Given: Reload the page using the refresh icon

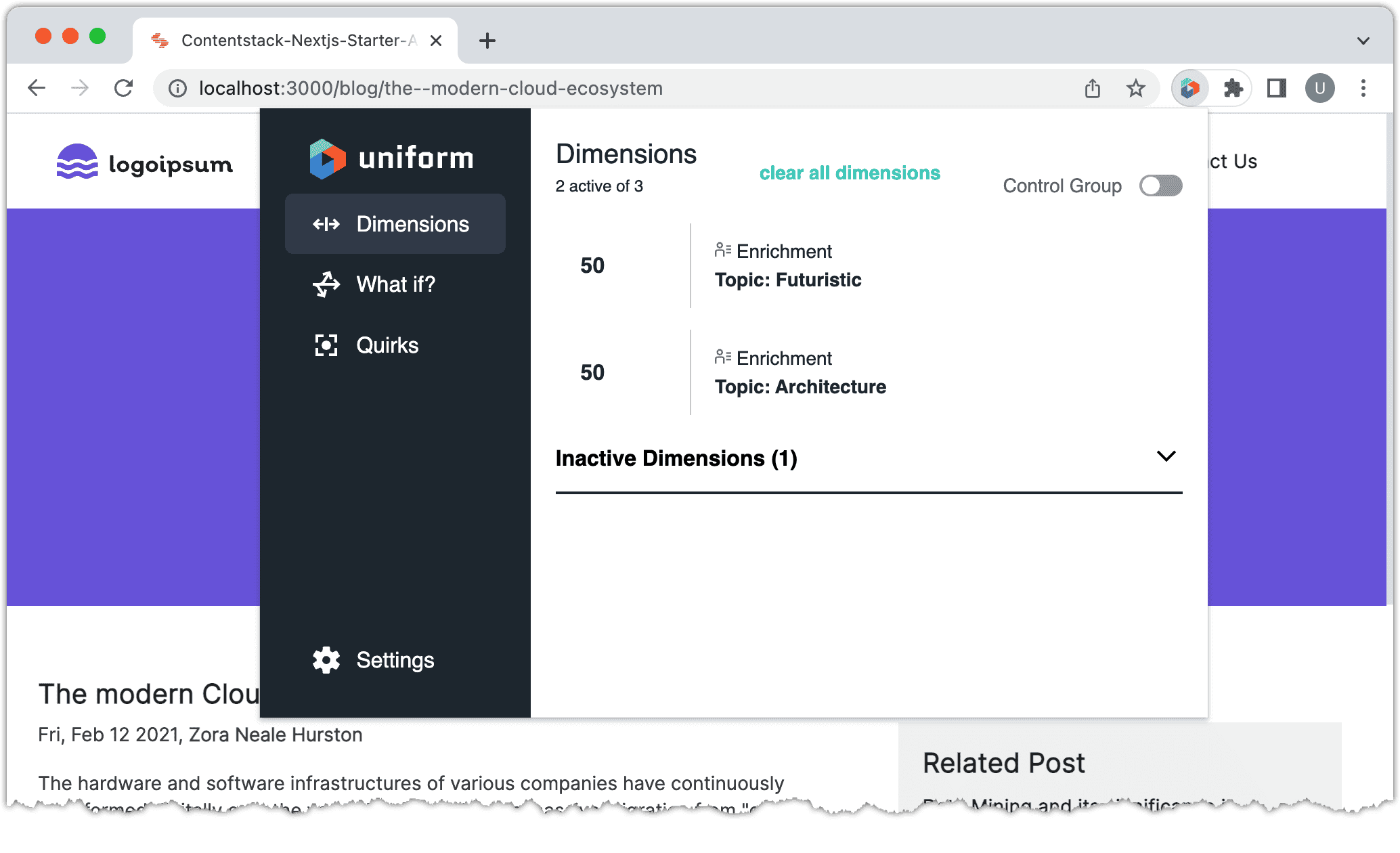Looking at the screenshot, I should 123,88.
